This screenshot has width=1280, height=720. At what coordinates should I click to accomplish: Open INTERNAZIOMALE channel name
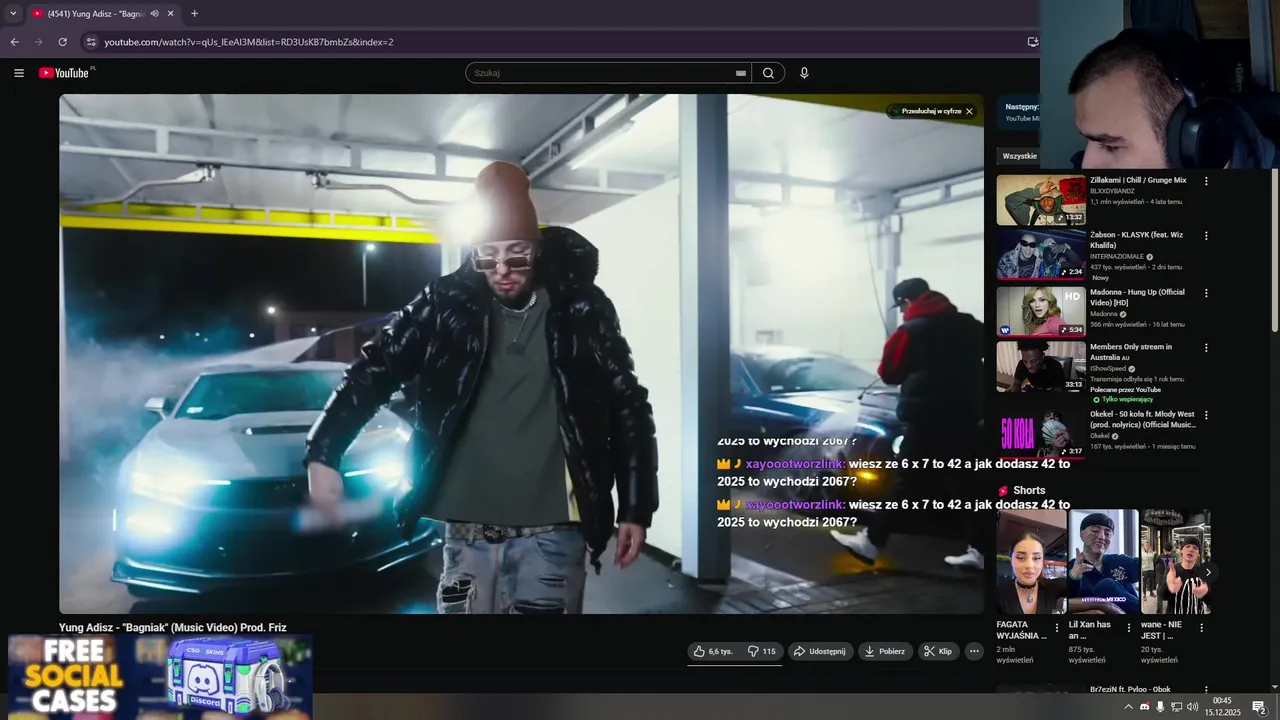[x=1117, y=257]
